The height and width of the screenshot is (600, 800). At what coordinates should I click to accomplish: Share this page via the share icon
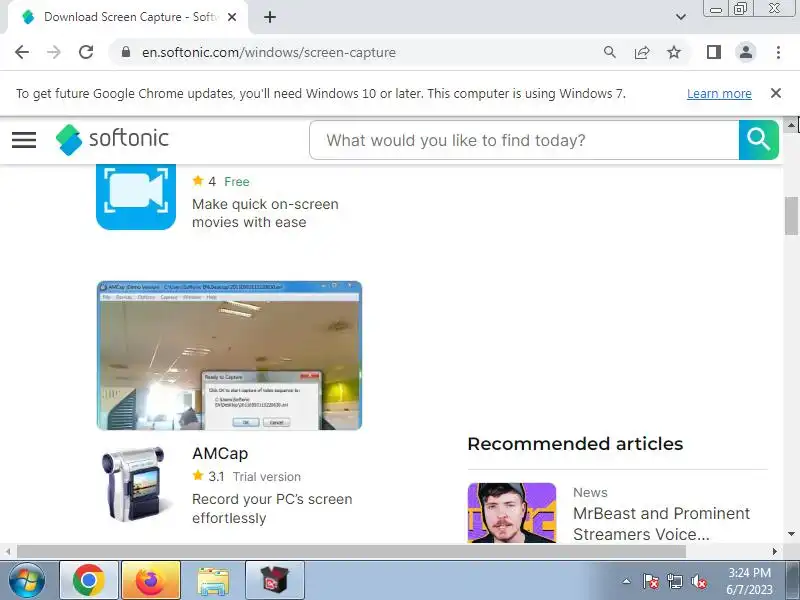[642, 52]
